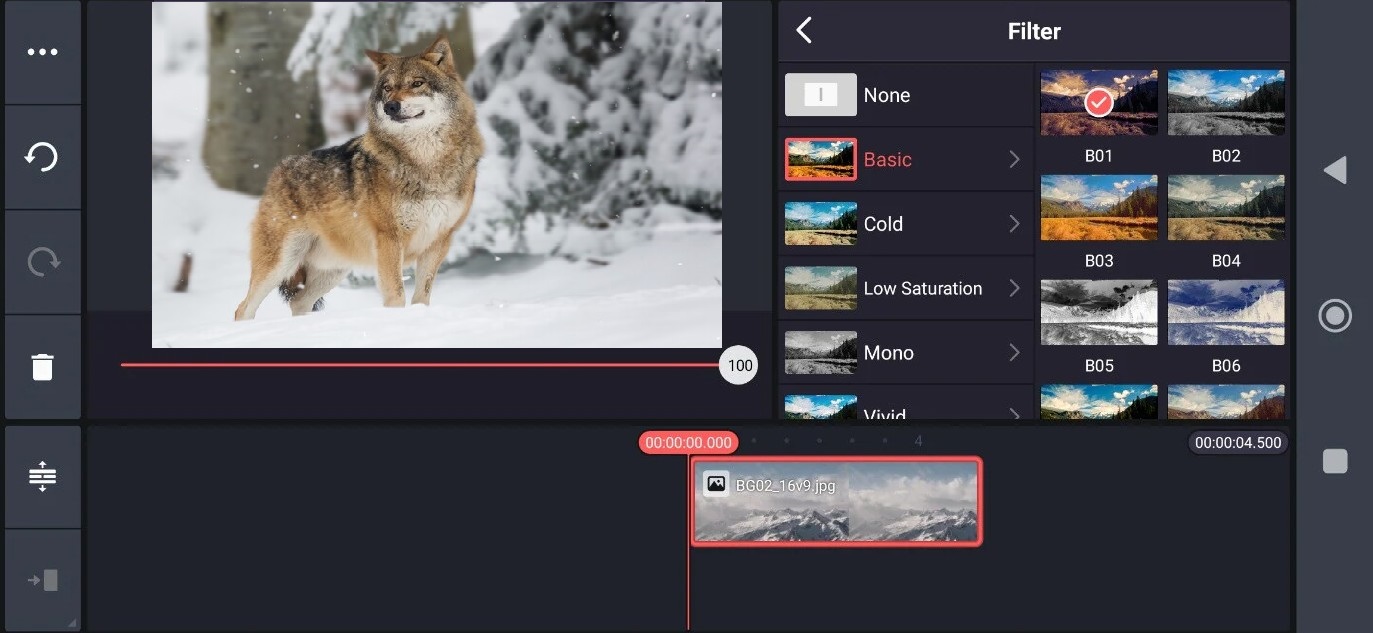Open the three-dots more options menu

pos(42,52)
